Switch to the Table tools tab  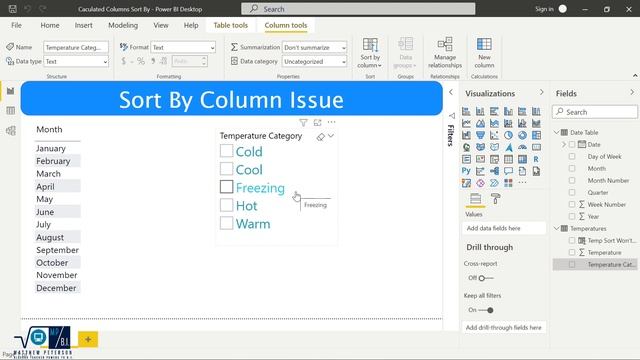(x=231, y=25)
